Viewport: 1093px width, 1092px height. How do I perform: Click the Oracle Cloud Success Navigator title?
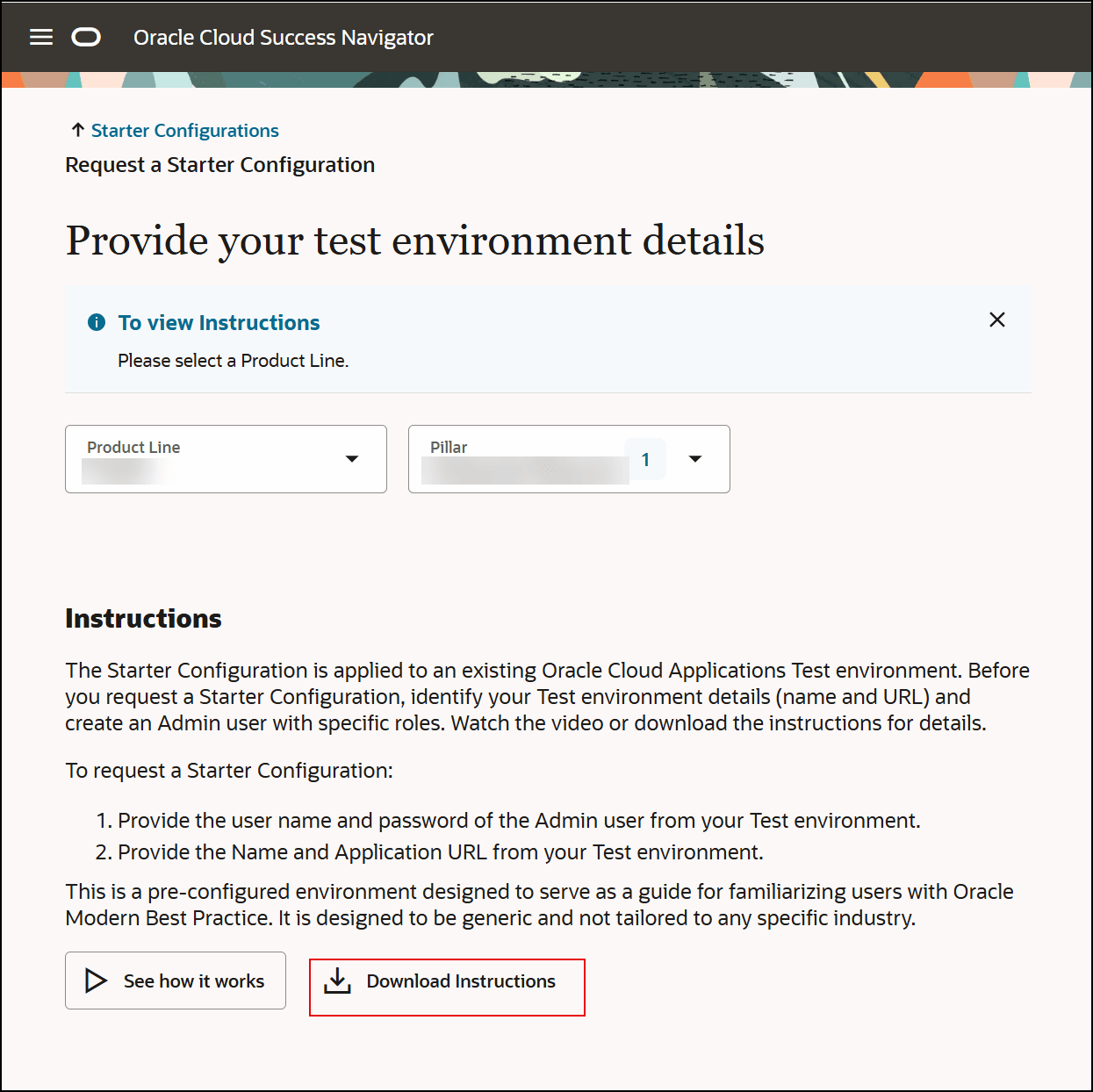(x=284, y=38)
